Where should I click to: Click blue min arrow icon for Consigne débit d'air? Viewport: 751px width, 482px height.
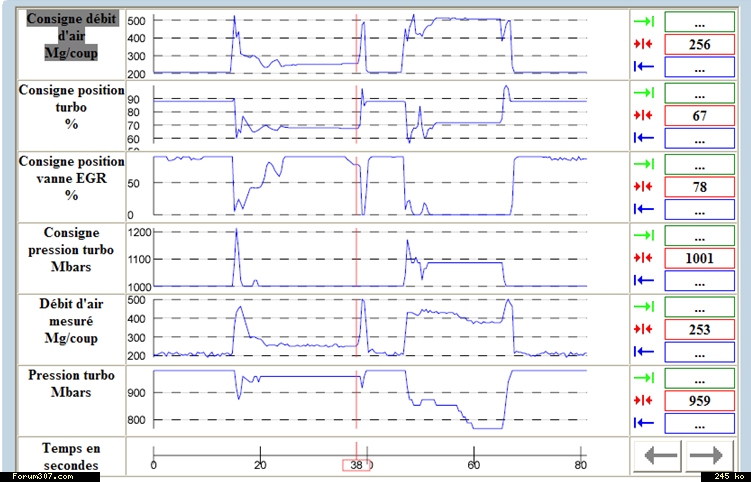click(x=644, y=67)
